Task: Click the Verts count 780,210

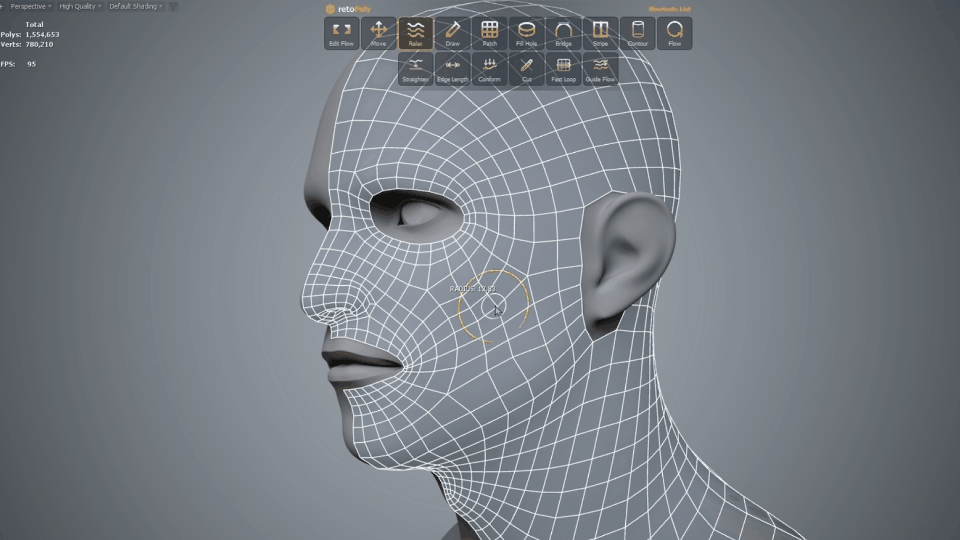Action: [x=39, y=44]
